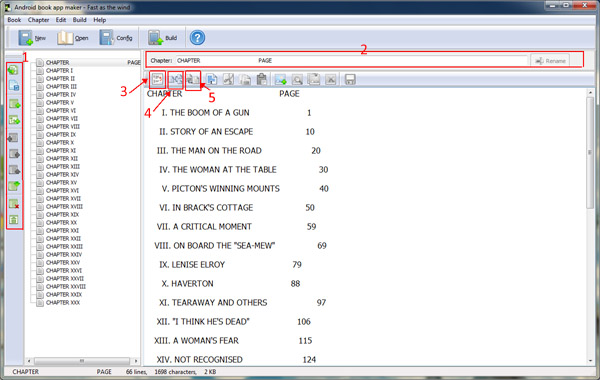Open the blue help question icon
Viewport: 600px width, 380px height.
click(x=197, y=38)
